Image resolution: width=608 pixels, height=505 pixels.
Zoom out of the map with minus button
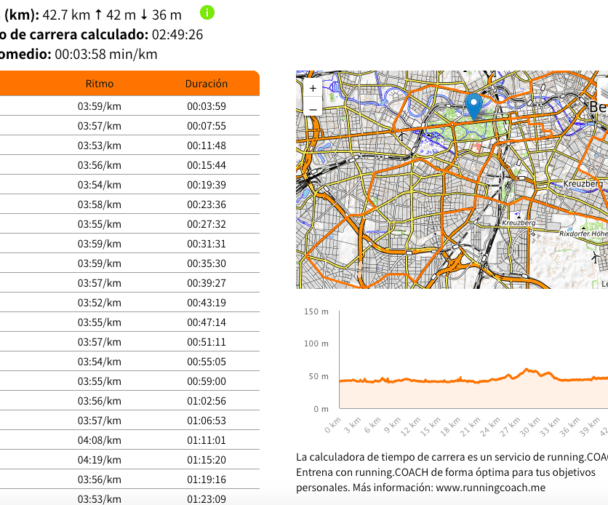[313, 108]
